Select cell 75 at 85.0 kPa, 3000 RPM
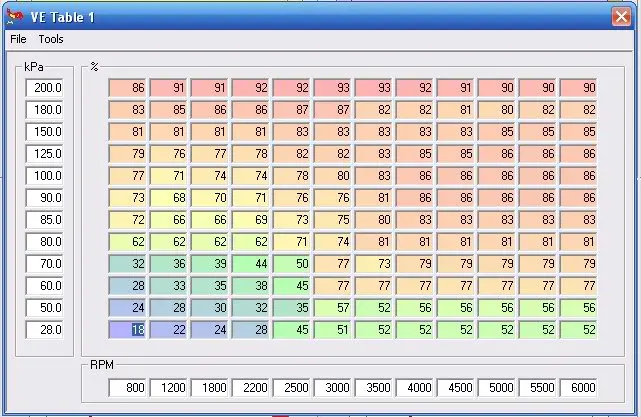This screenshot has width=641, height=417. tap(332, 220)
